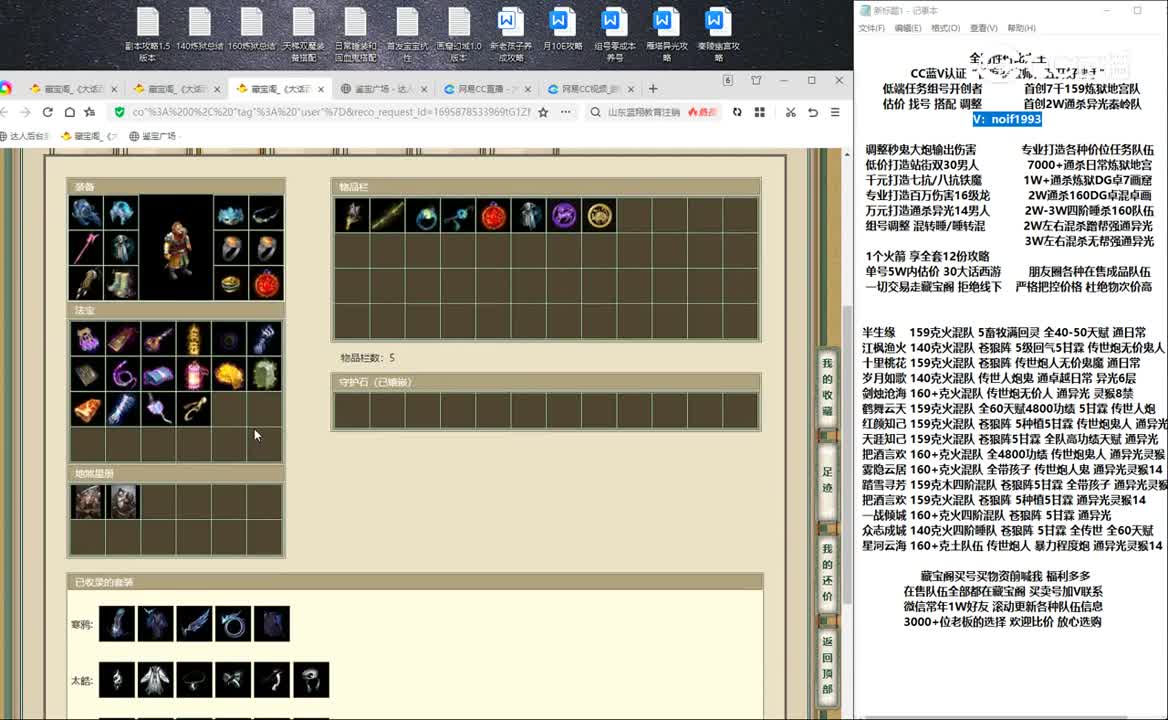Inspect the purple ginseng treasure item
1168x720 pixels.
159,409
